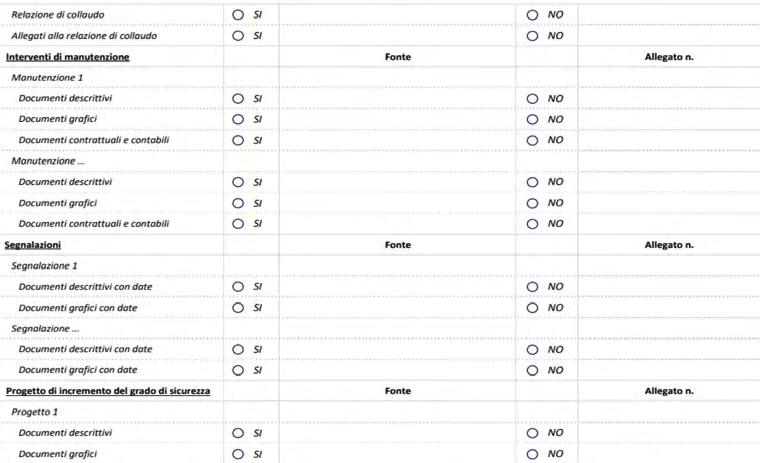Check NO for Segnalazione ... Documenti grafici con date

tap(533, 370)
